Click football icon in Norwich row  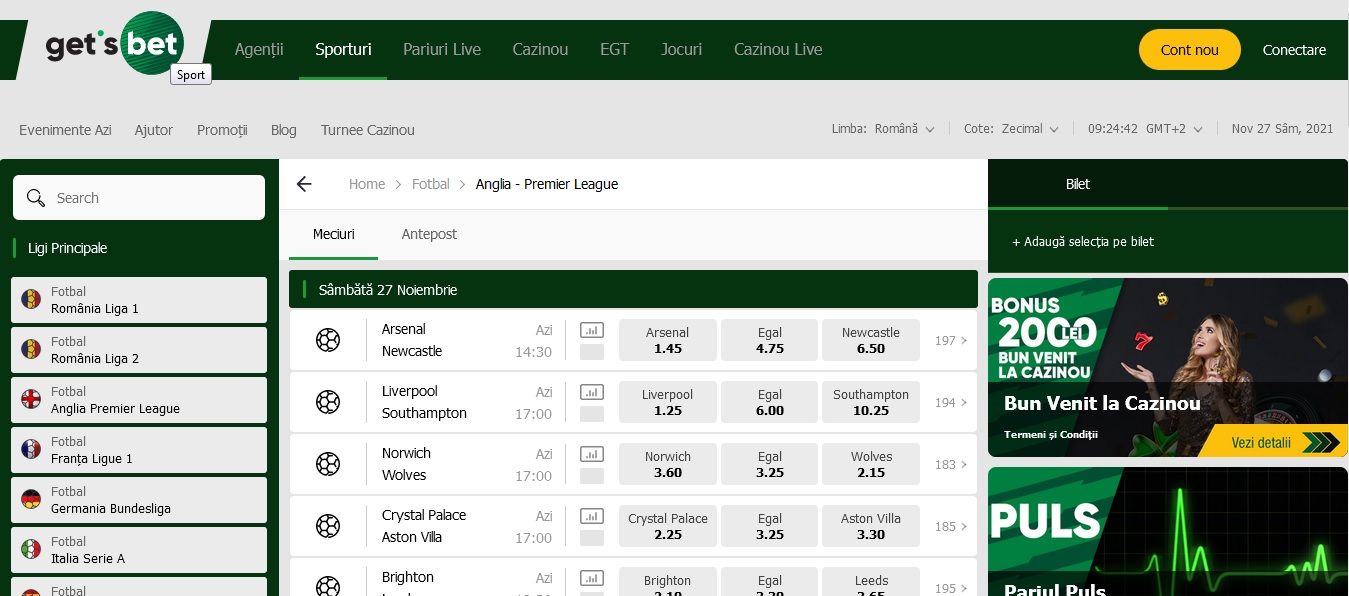[328, 464]
